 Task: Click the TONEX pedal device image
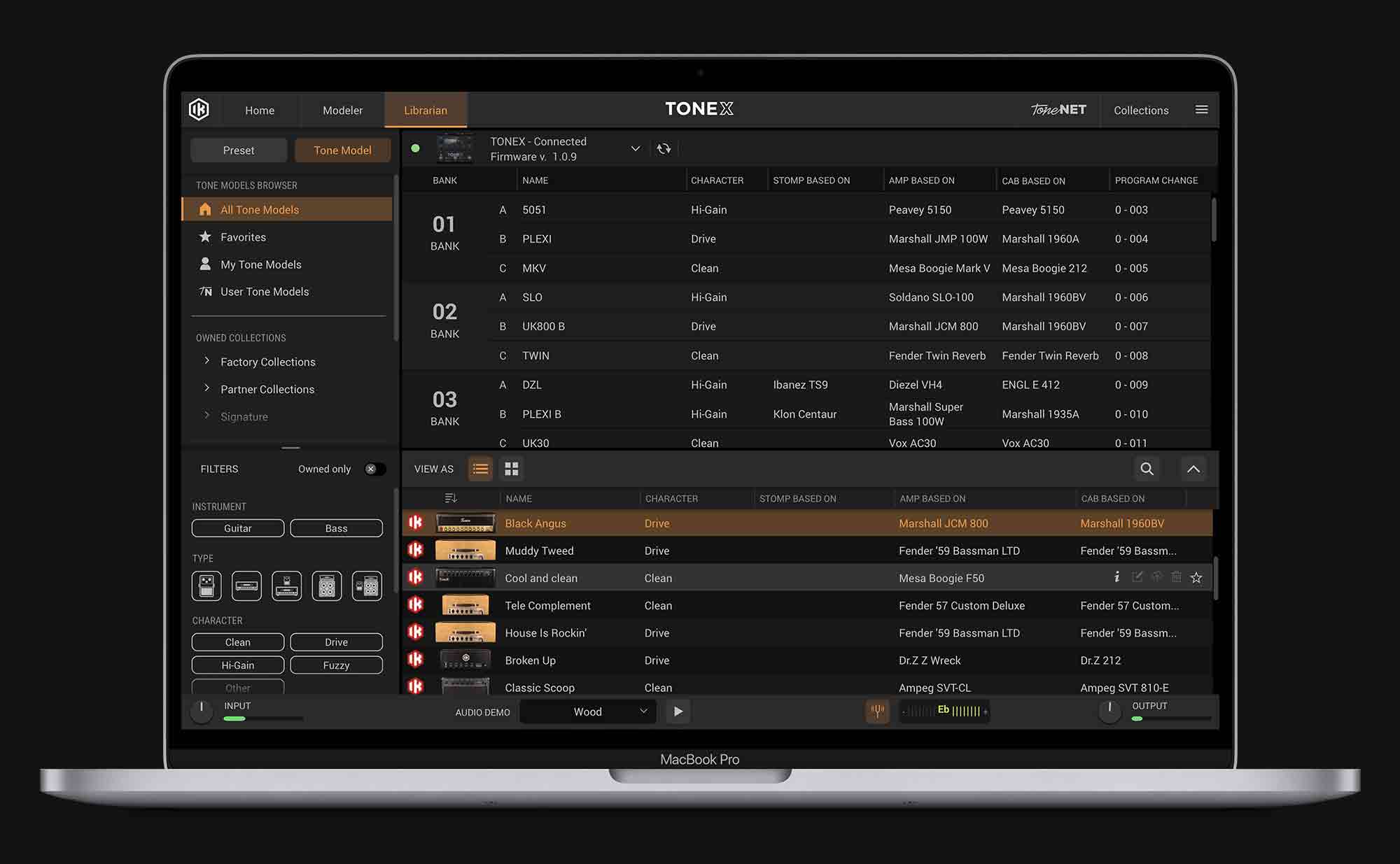click(454, 148)
